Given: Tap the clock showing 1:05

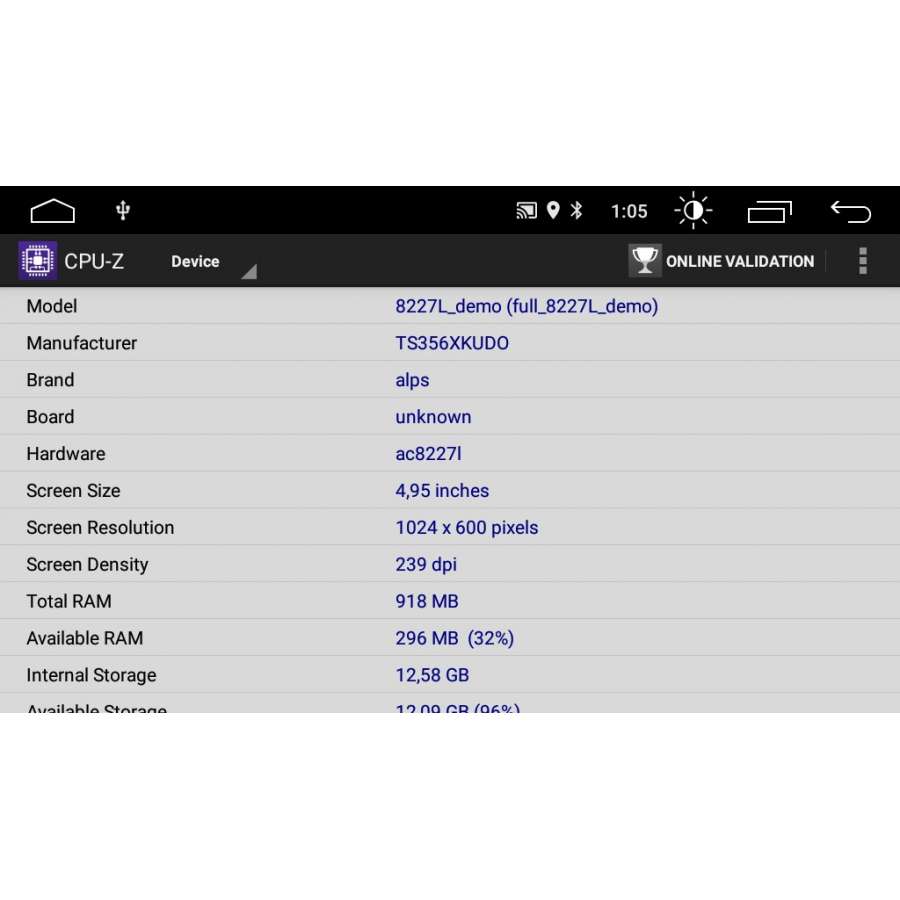Looking at the screenshot, I should (x=629, y=211).
